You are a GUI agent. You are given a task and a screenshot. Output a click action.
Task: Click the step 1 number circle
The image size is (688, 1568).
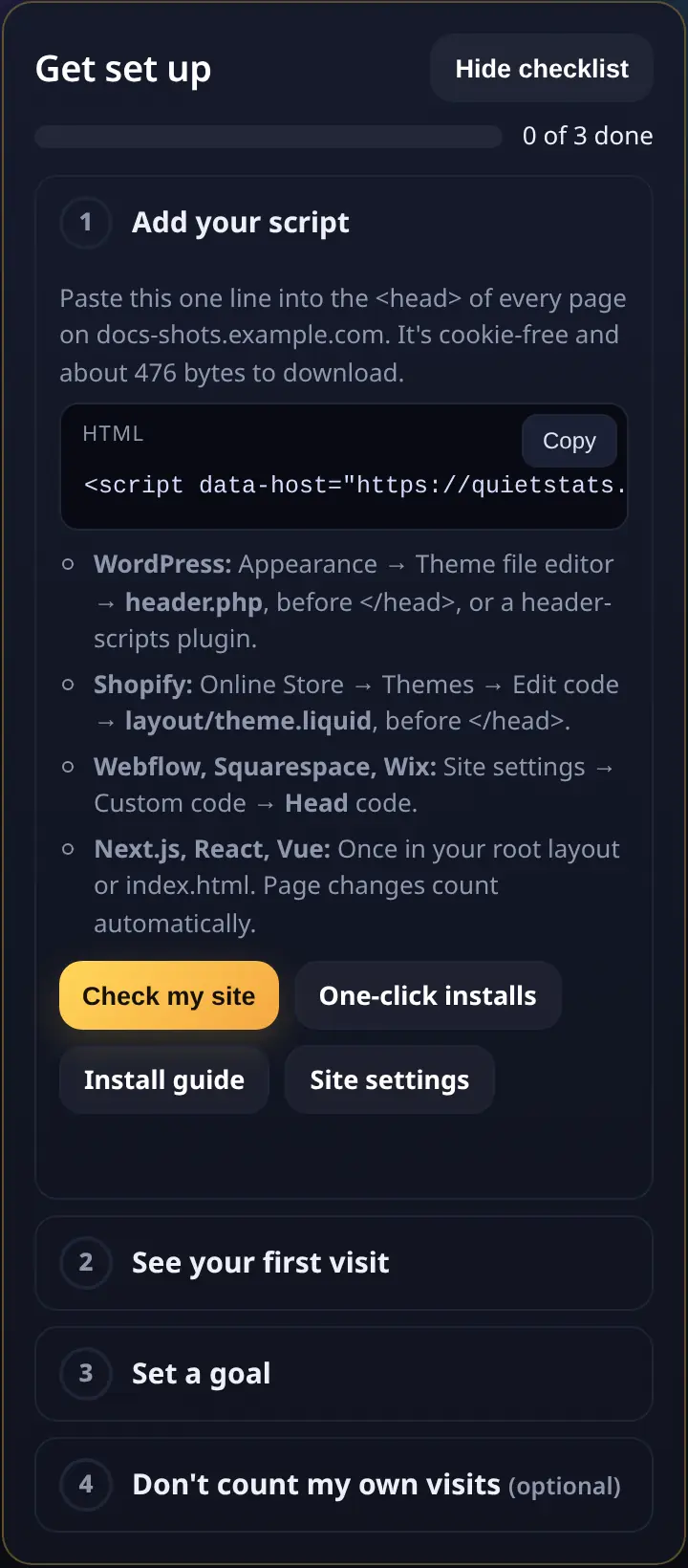[86, 223]
